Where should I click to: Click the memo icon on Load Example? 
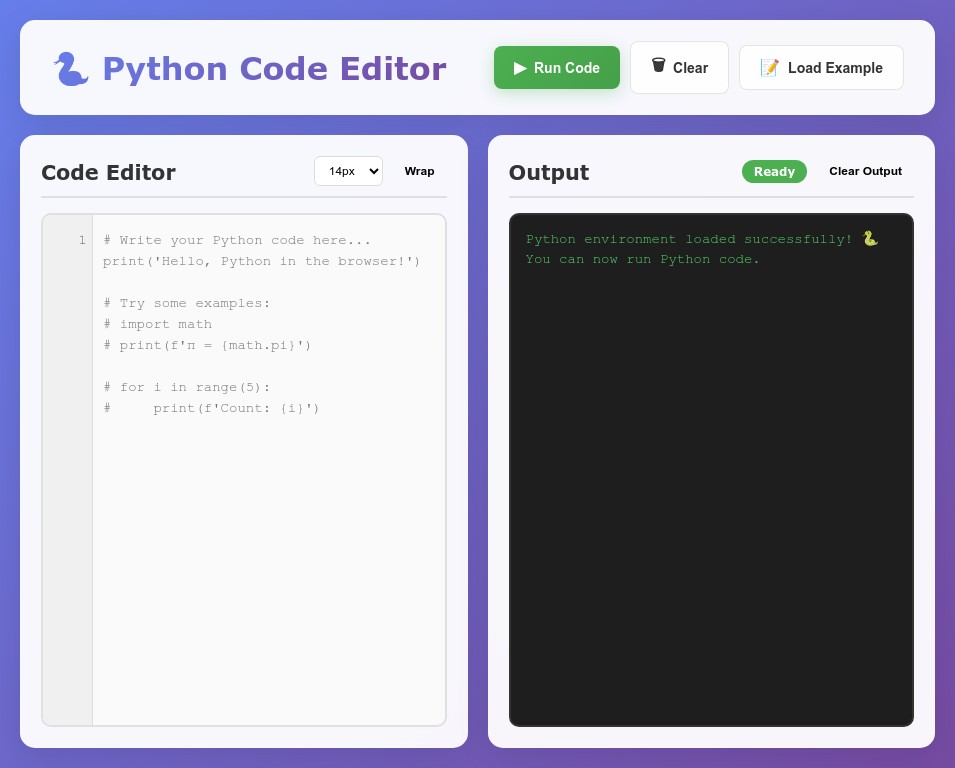click(x=770, y=68)
